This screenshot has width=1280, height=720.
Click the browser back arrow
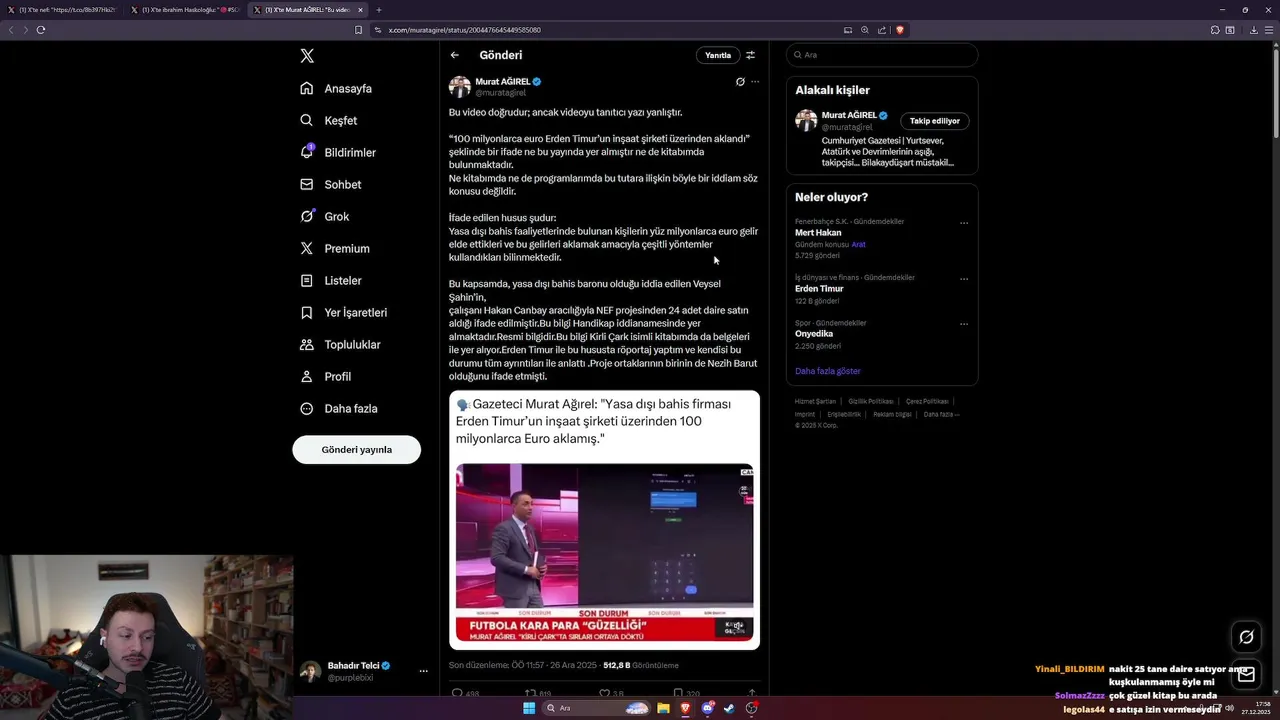pos(11,30)
